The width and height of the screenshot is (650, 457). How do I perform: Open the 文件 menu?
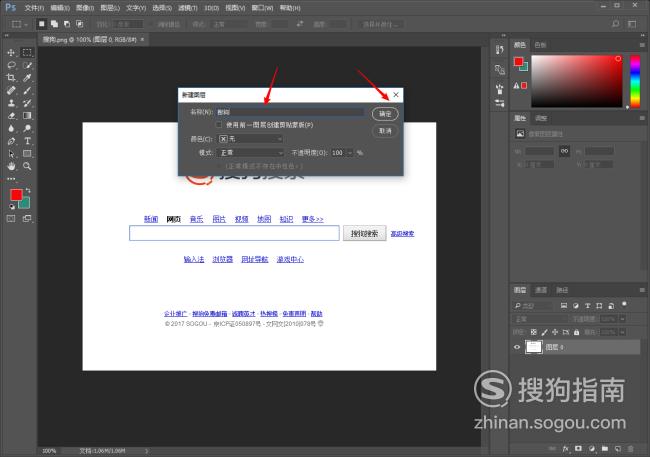point(34,8)
